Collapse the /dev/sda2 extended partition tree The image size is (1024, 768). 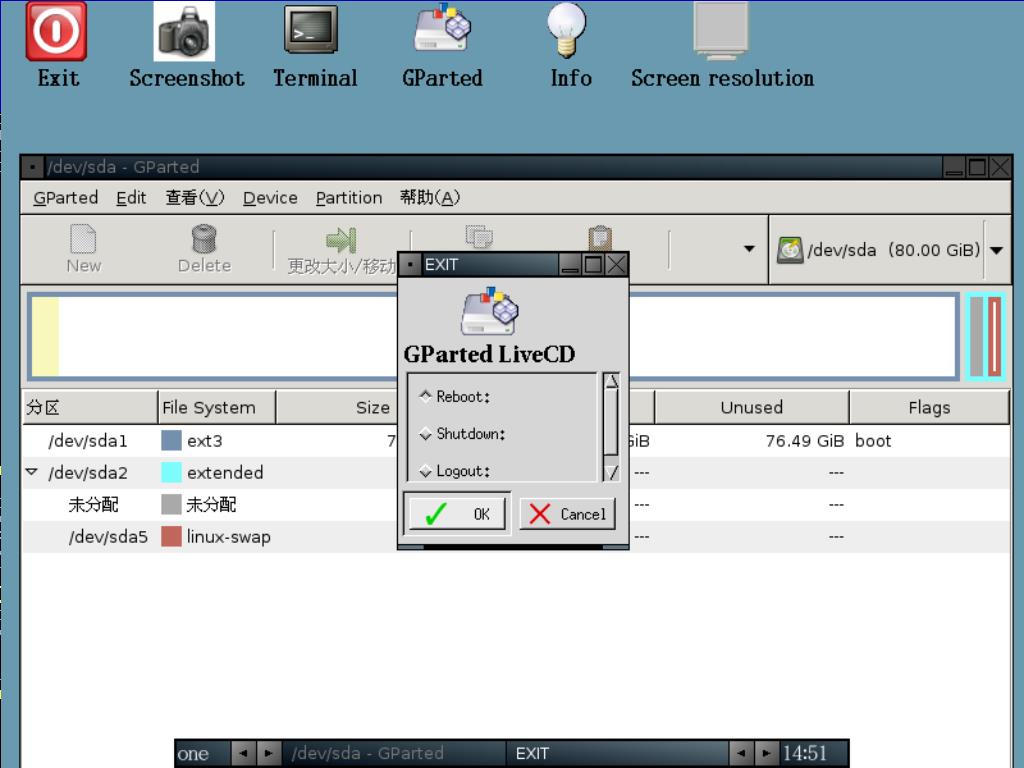(x=31, y=472)
